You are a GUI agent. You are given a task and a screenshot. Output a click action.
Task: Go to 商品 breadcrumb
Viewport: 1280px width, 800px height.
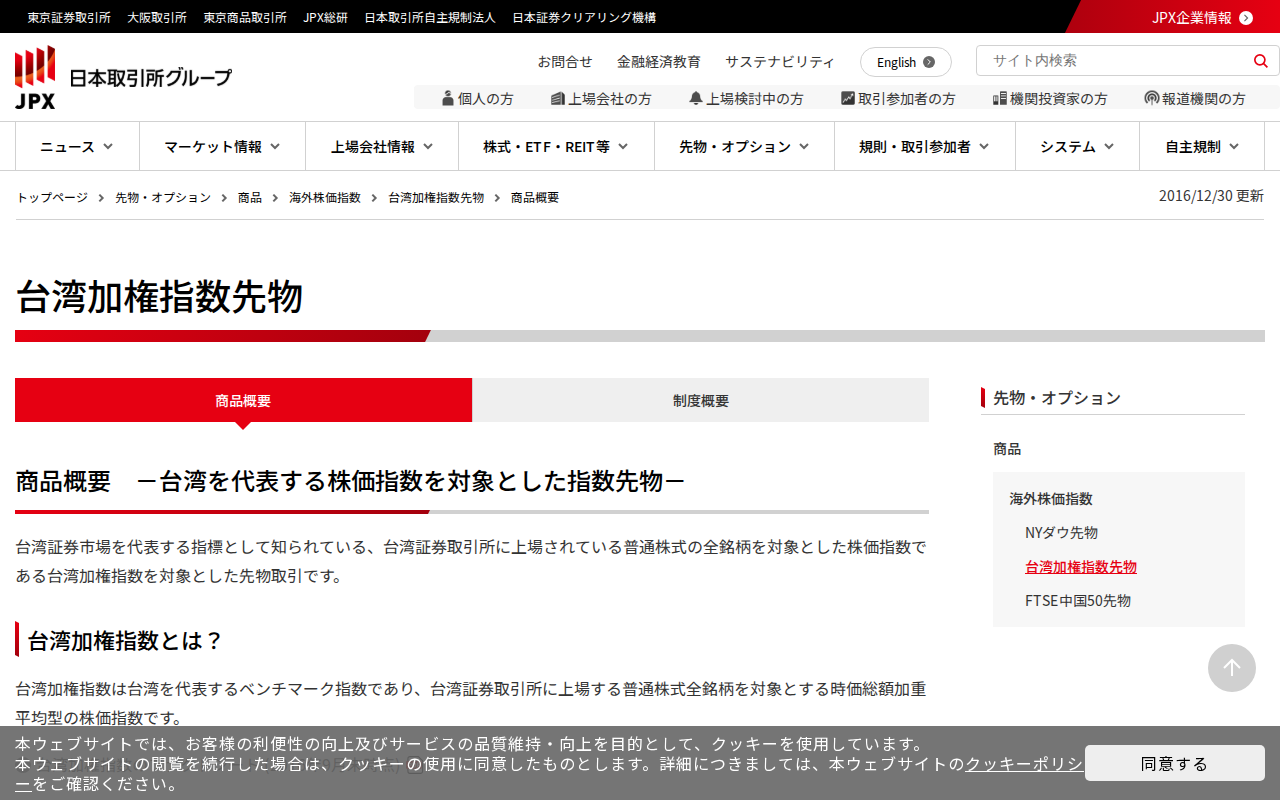click(250, 198)
